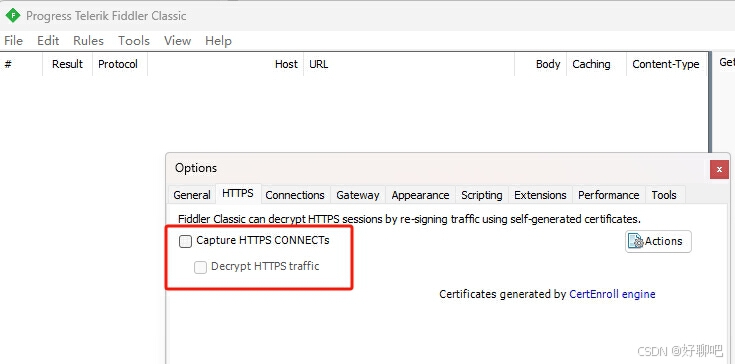Open the Tools menu in the menu bar
735x364 pixels.
pos(134,41)
